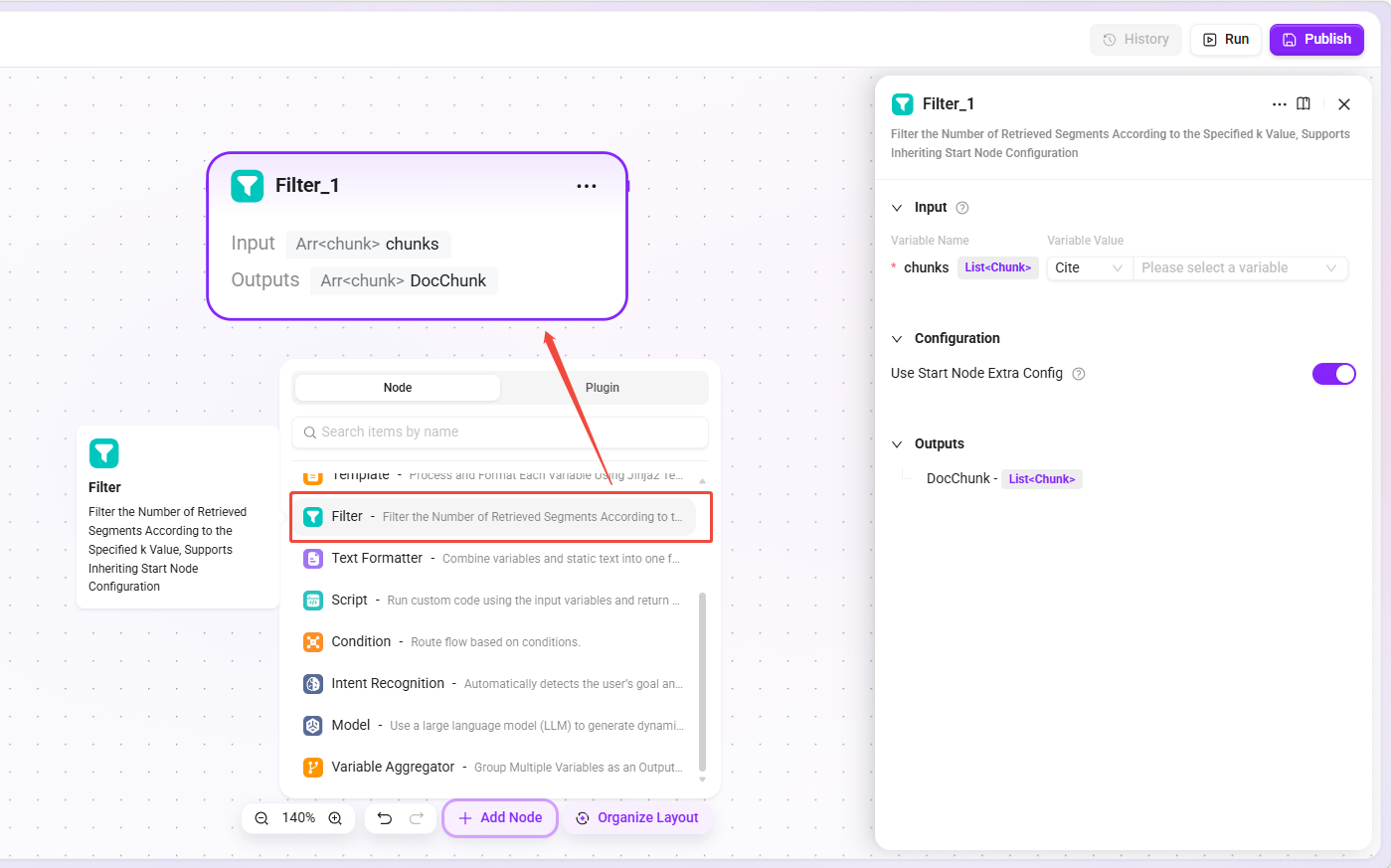Collapse the Configuration section
Screen dimensions: 1391x868
pyautogui.click(x=897, y=339)
